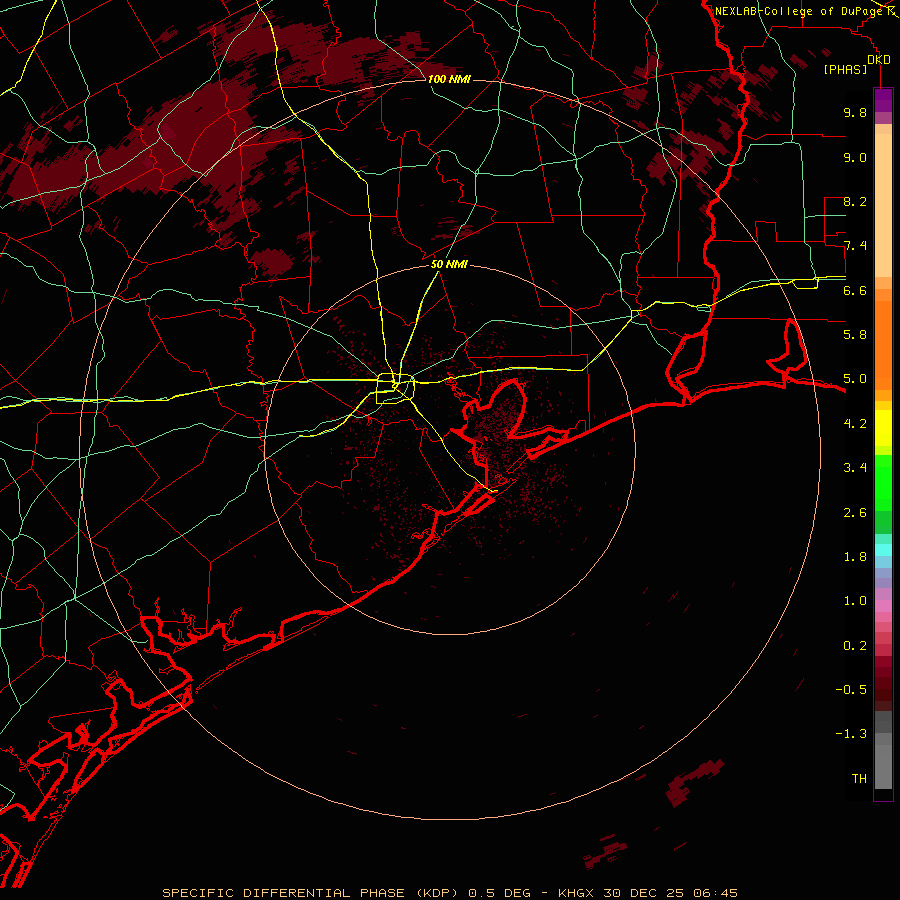The image size is (900, 900).
Task: Click the 2.6 value on color scale
Action: 855,513
